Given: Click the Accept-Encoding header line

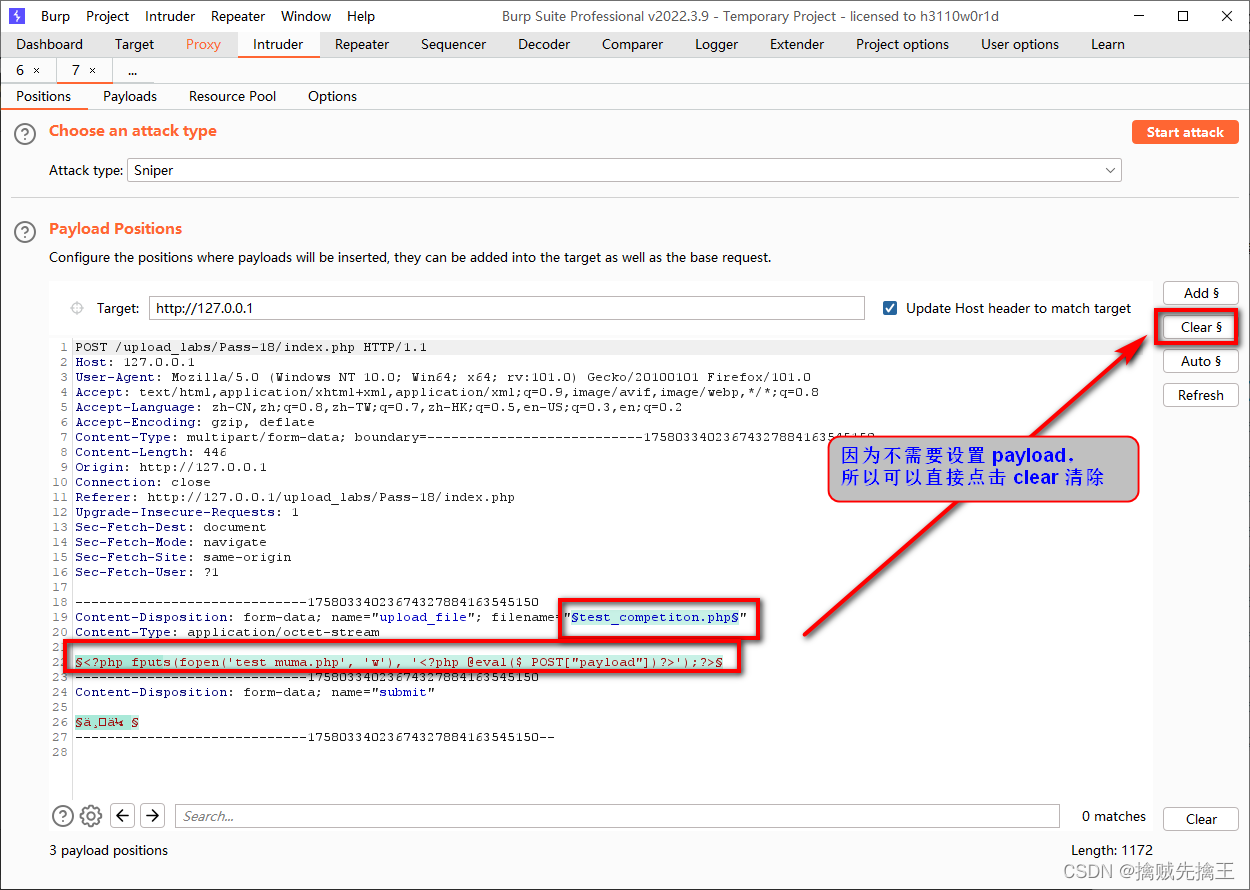Looking at the screenshot, I should pyautogui.click(x=195, y=422).
